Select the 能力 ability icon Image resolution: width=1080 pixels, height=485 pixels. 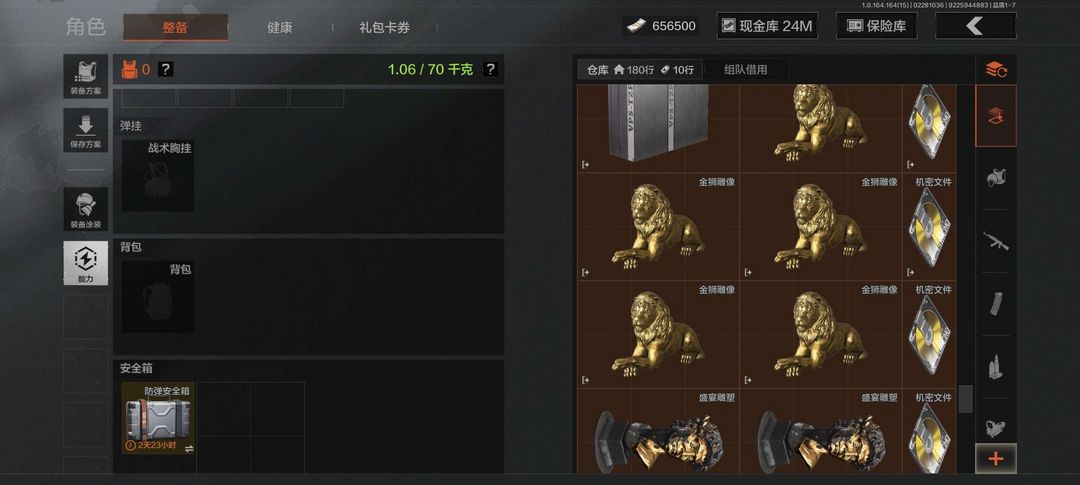(x=85, y=263)
